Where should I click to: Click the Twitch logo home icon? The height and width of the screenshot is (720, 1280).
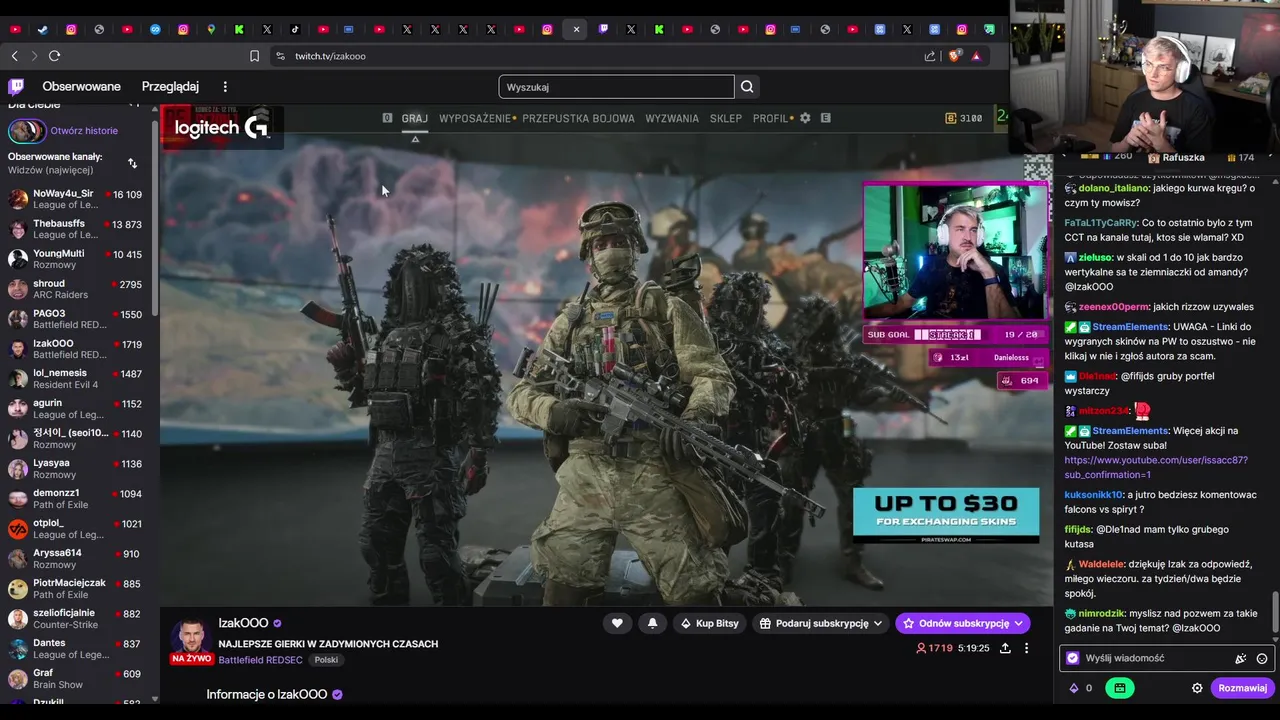click(x=16, y=87)
